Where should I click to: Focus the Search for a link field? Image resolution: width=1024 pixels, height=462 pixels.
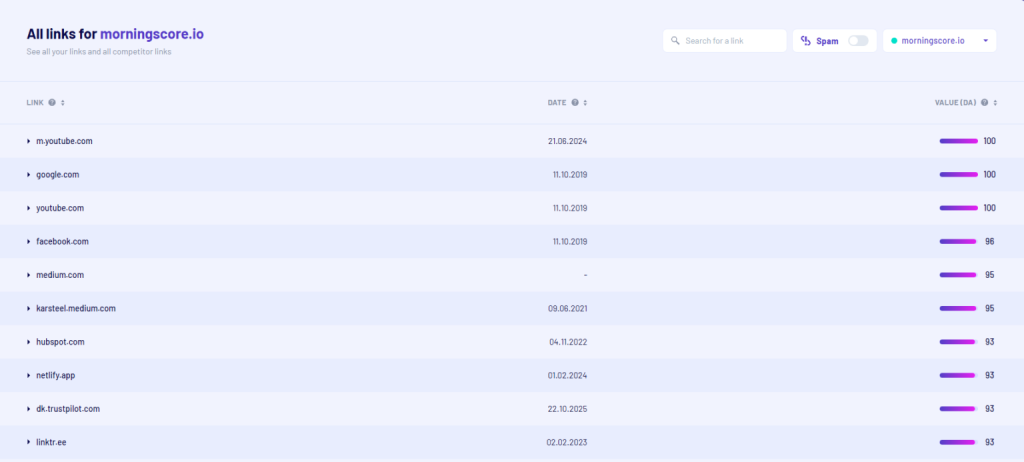[x=724, y=41]
